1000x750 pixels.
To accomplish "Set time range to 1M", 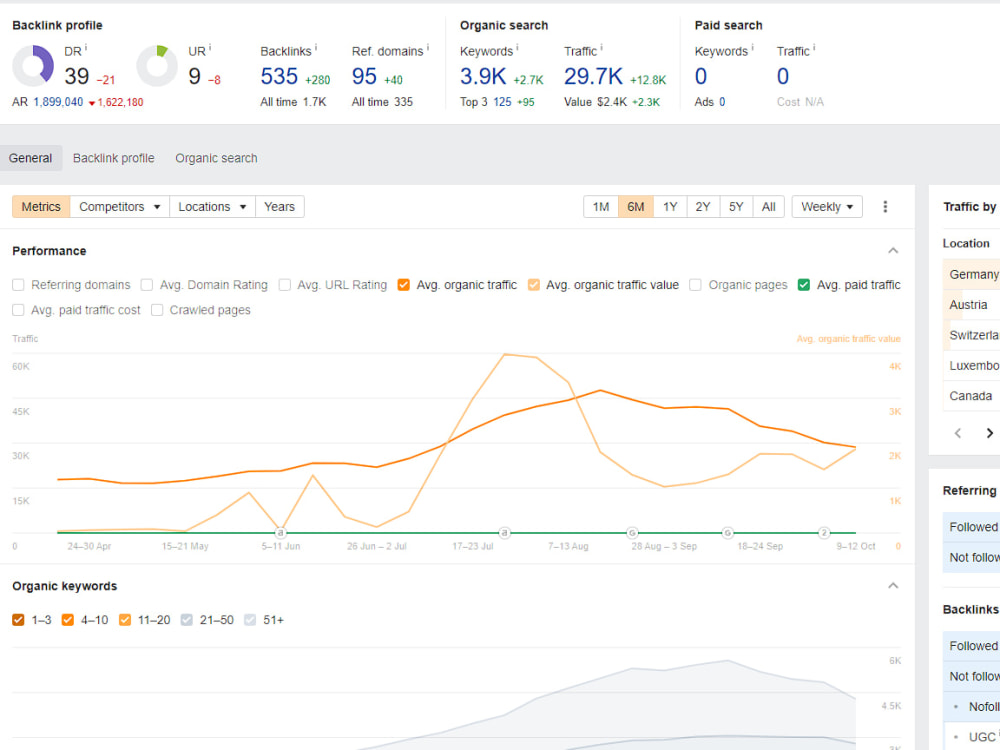I will pyautogui.click(x=601, y=207).
